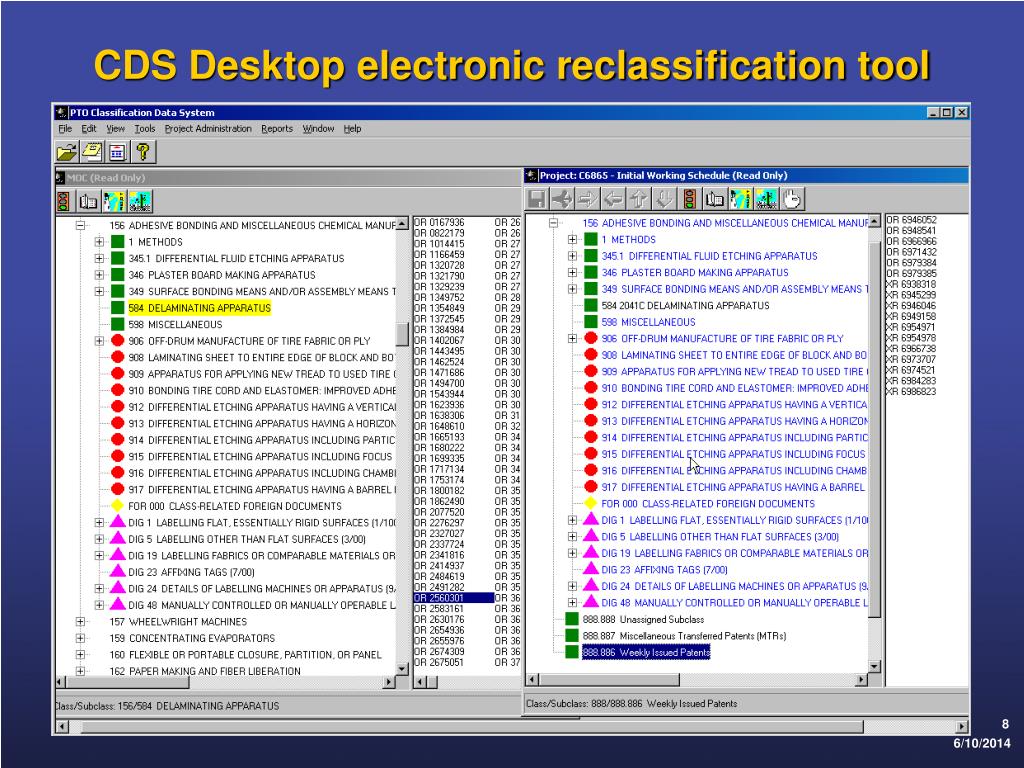The width and height of the screenshot is (1024, 768).
Task: Select patent XR 6938318 in Project list
Action: point(911,284)
